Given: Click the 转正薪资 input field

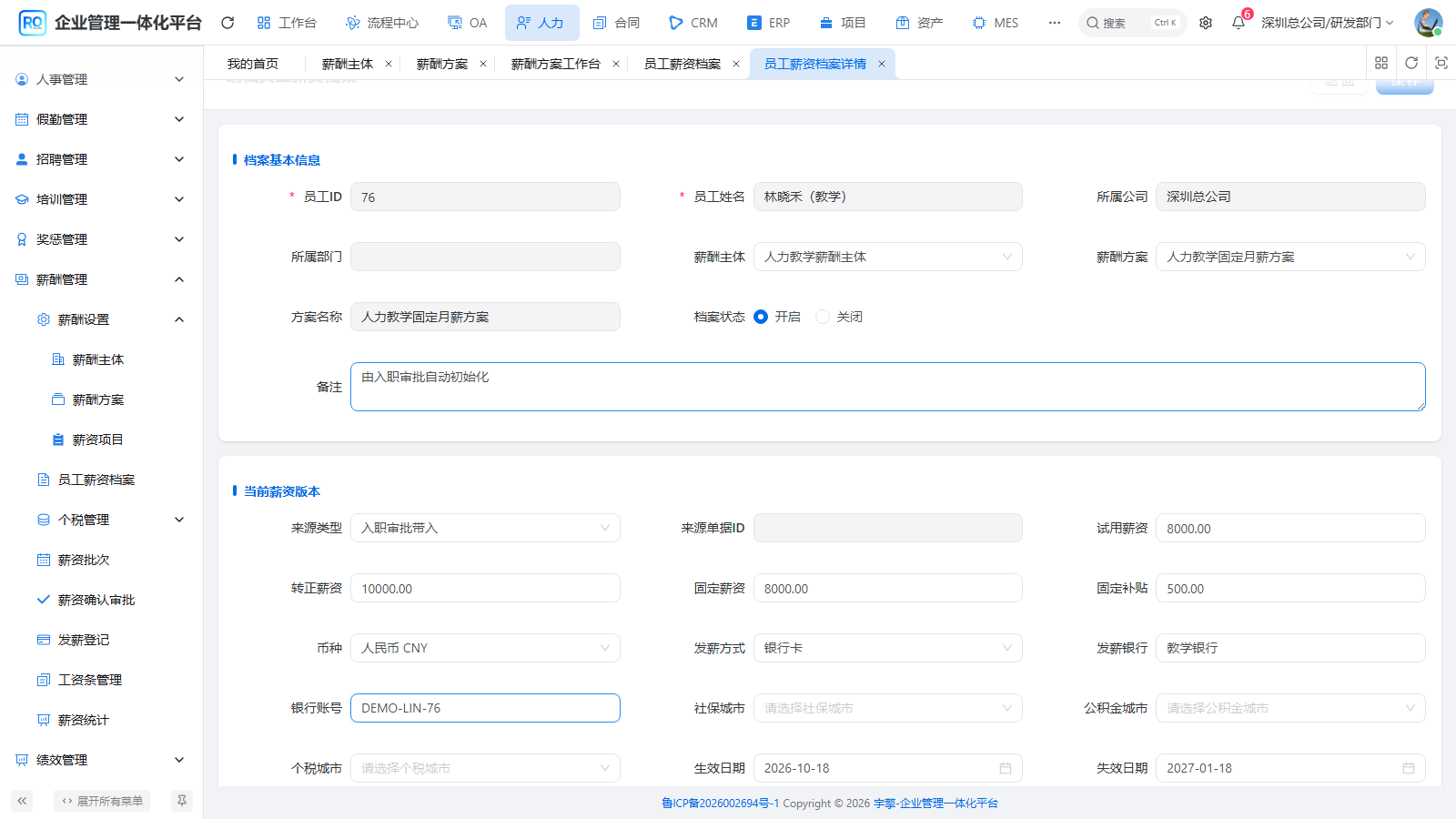Looking at the screenshot, I should point(485,588).
